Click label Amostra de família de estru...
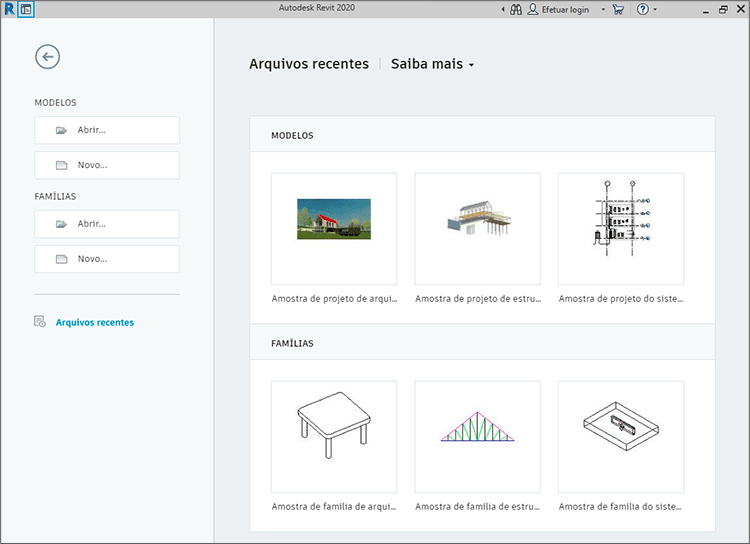The width and height of the screenshot is (750, 544). pyautogui.click(x=477, y=506)
